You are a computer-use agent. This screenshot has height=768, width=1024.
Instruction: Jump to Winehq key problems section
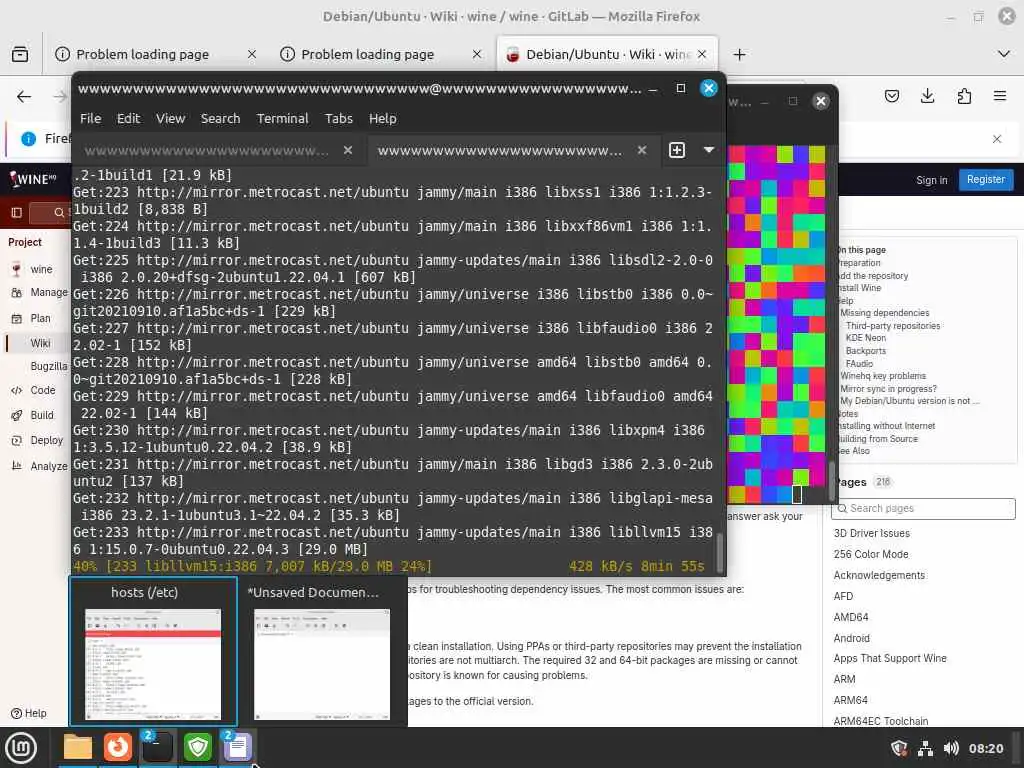pyautogui.click(x=883, y=376)
